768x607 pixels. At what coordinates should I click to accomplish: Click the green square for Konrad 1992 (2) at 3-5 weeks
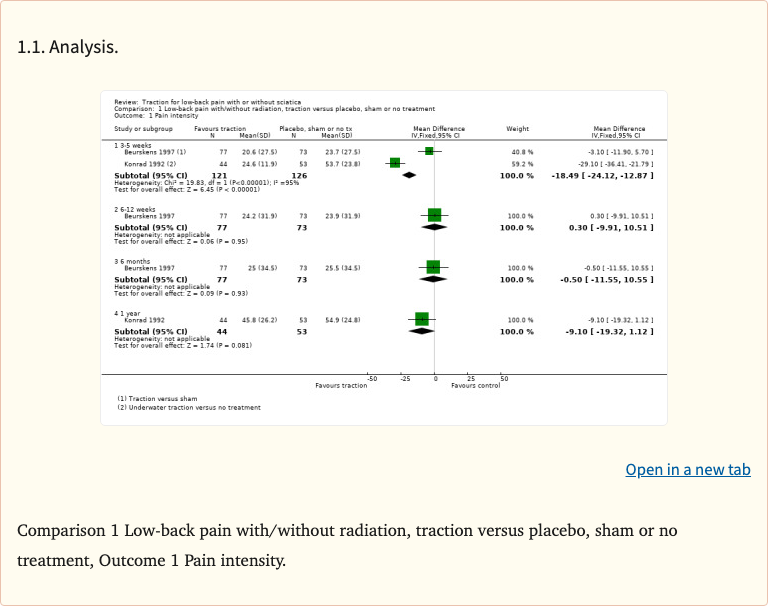(x=395, y=163)
